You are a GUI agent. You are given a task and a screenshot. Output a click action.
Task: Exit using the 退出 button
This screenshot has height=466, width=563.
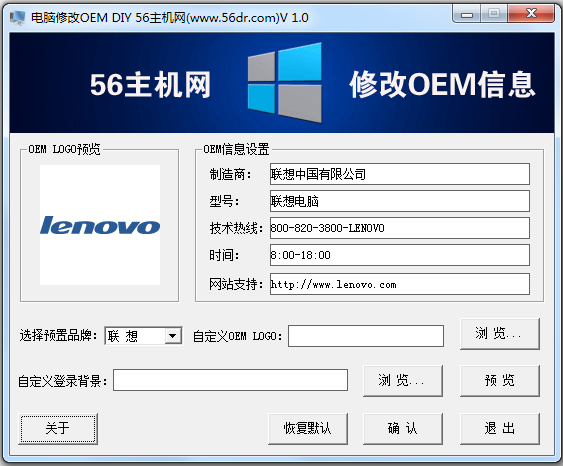click(499, 429)
